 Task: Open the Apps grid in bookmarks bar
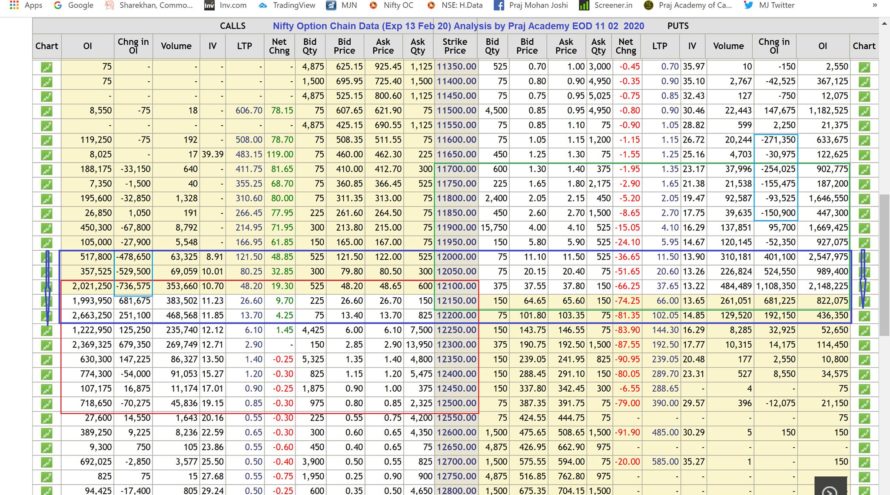26,5
